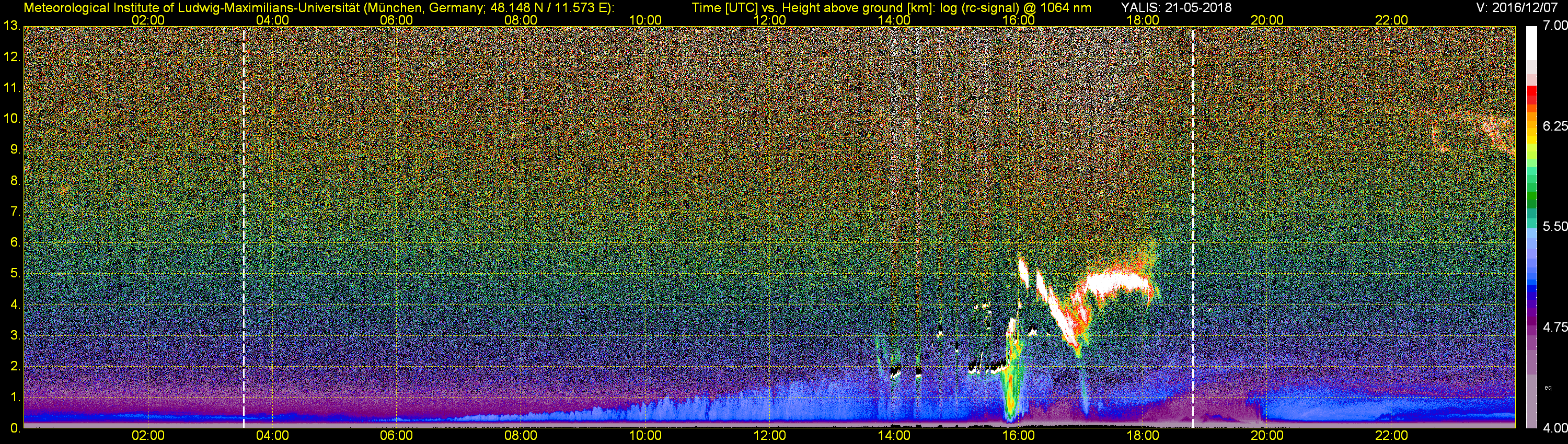Image resolution: width=1568 pixels, height=444 pixels.
Task: Click the small 'eq' marker on the color scale
Action: (1548, 388)
